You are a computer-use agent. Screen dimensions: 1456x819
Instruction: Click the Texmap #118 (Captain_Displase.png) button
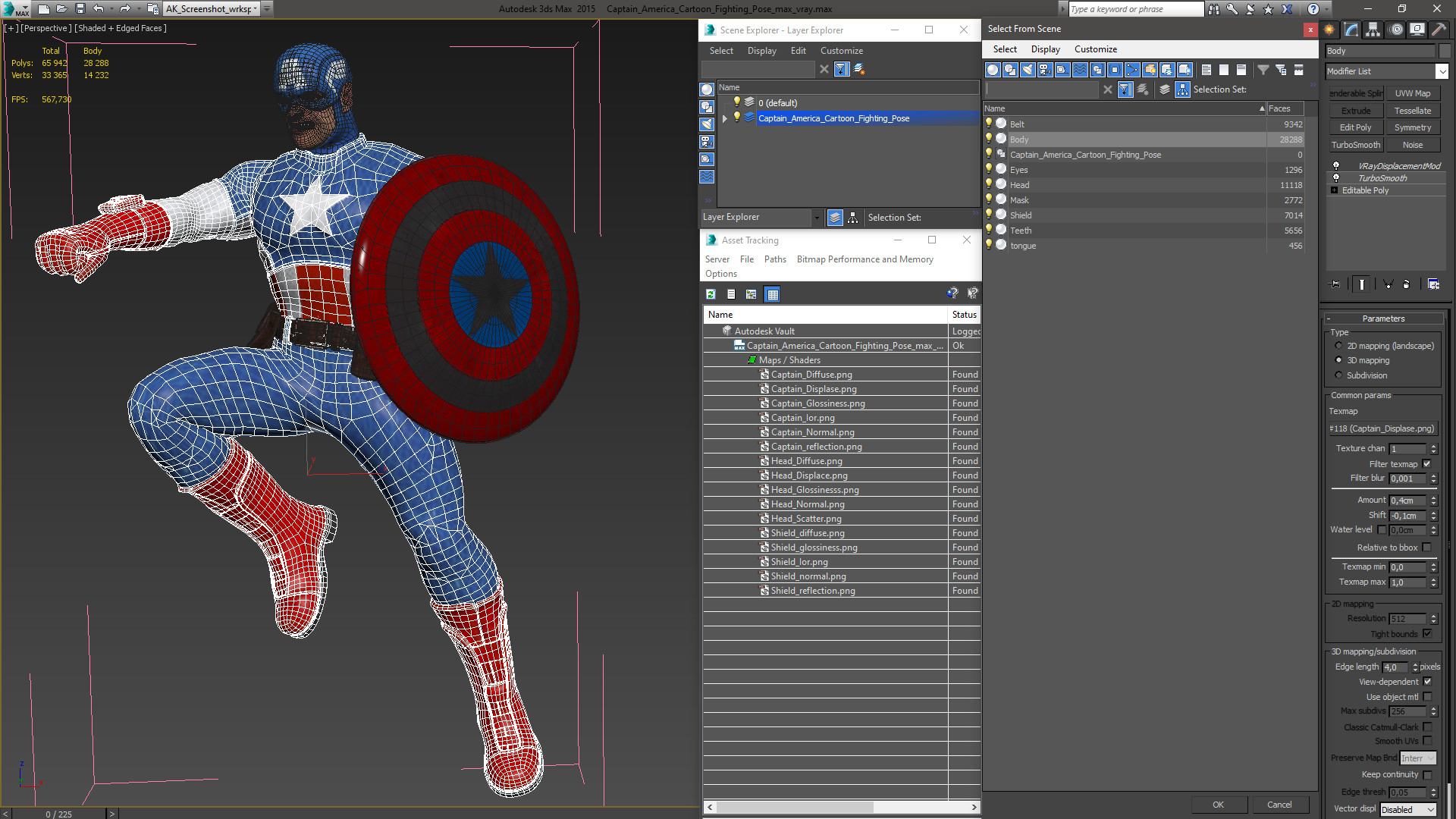(x=1382, y=428)
